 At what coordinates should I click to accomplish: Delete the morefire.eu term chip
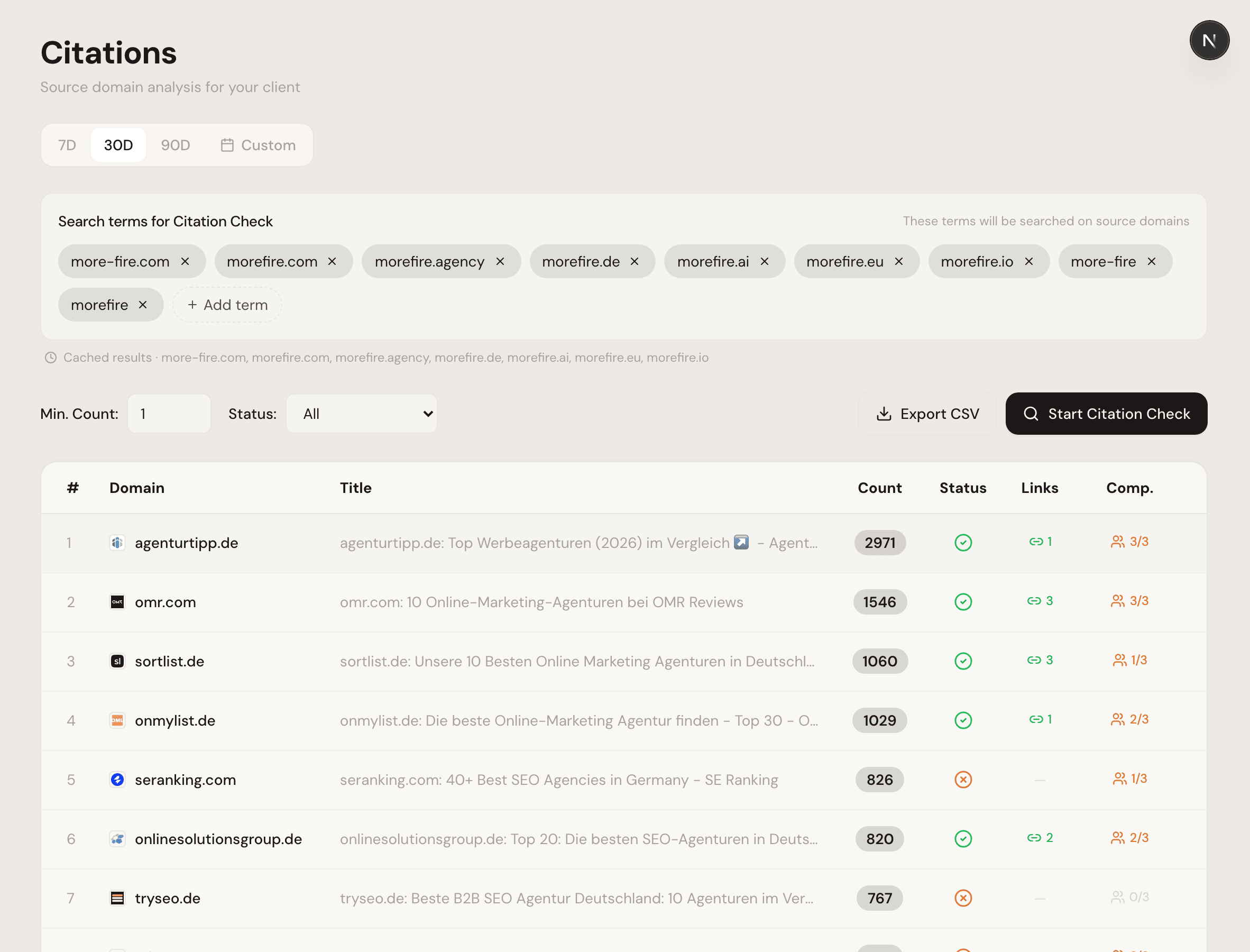click(x=899, y=261)
